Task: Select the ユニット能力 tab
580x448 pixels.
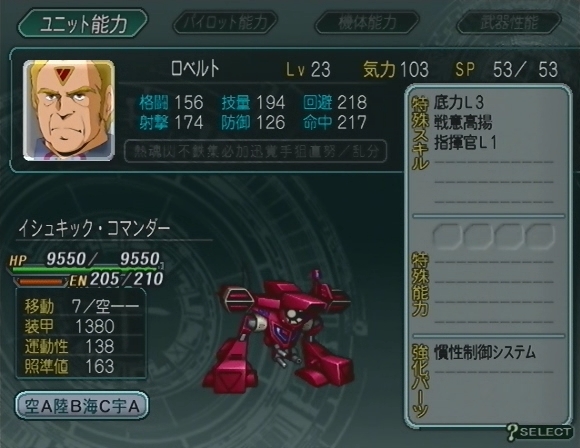Action: click(x=83, y=23)
